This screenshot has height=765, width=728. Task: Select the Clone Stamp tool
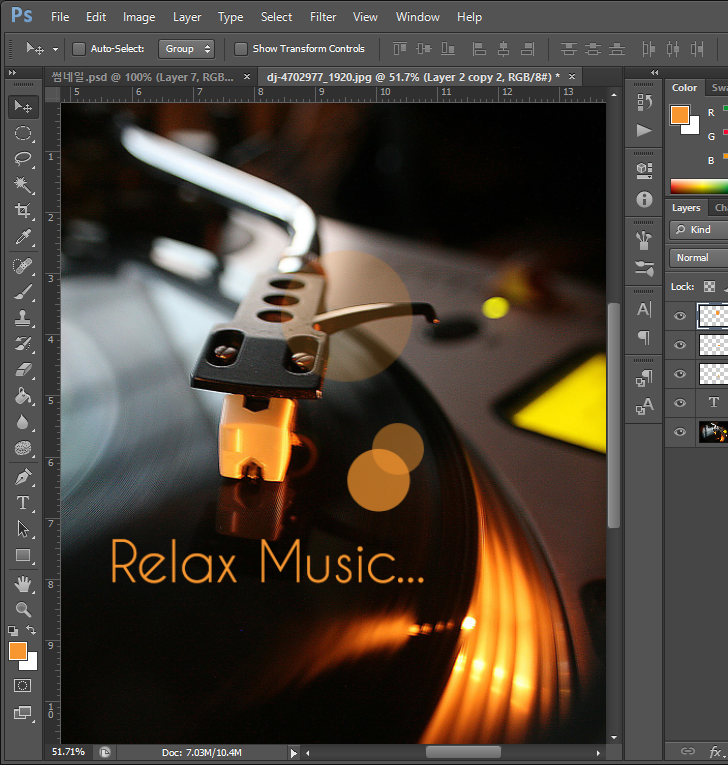click(x=22, y=318)
